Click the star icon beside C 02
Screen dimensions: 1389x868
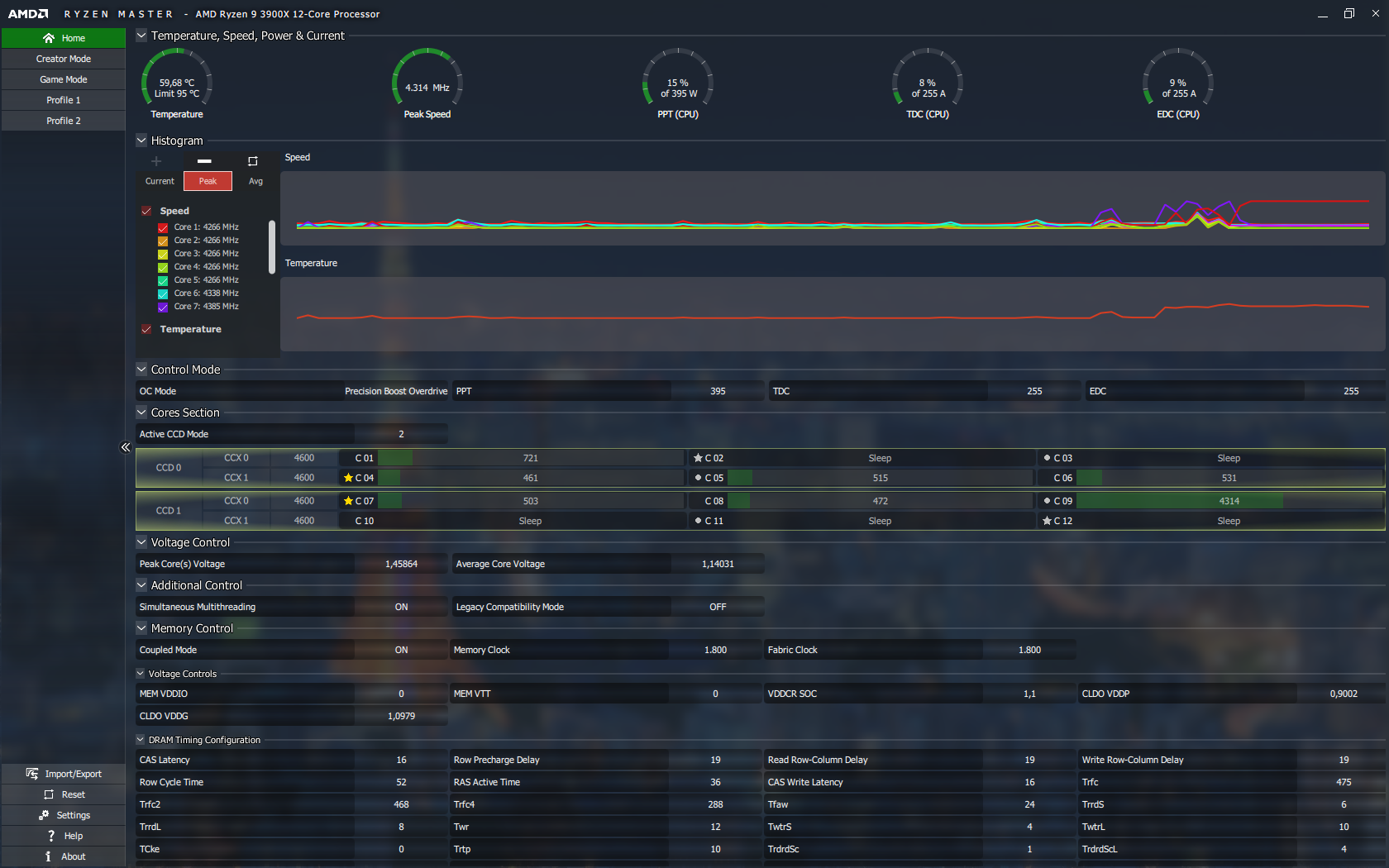pos(699,458)
